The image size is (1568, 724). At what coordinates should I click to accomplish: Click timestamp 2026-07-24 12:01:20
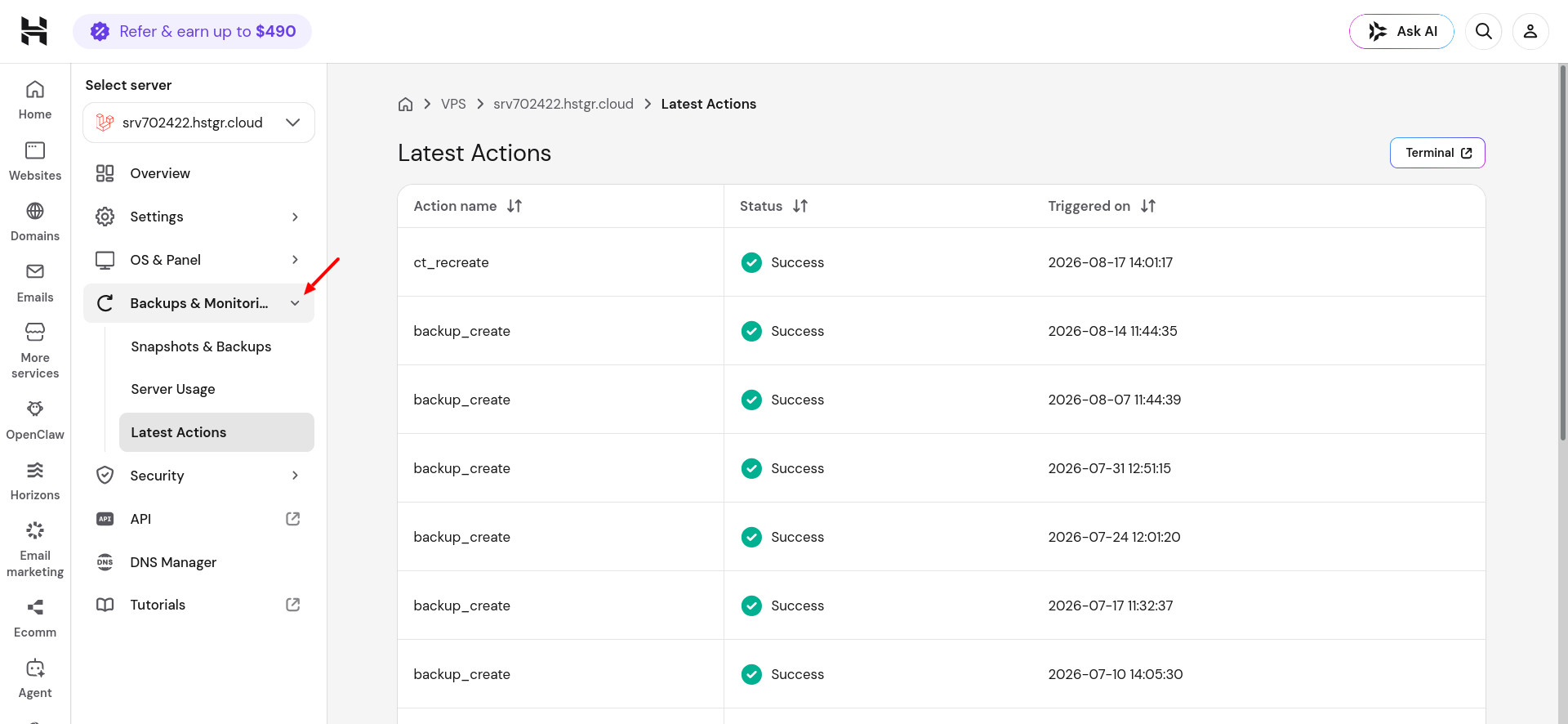1114,537
